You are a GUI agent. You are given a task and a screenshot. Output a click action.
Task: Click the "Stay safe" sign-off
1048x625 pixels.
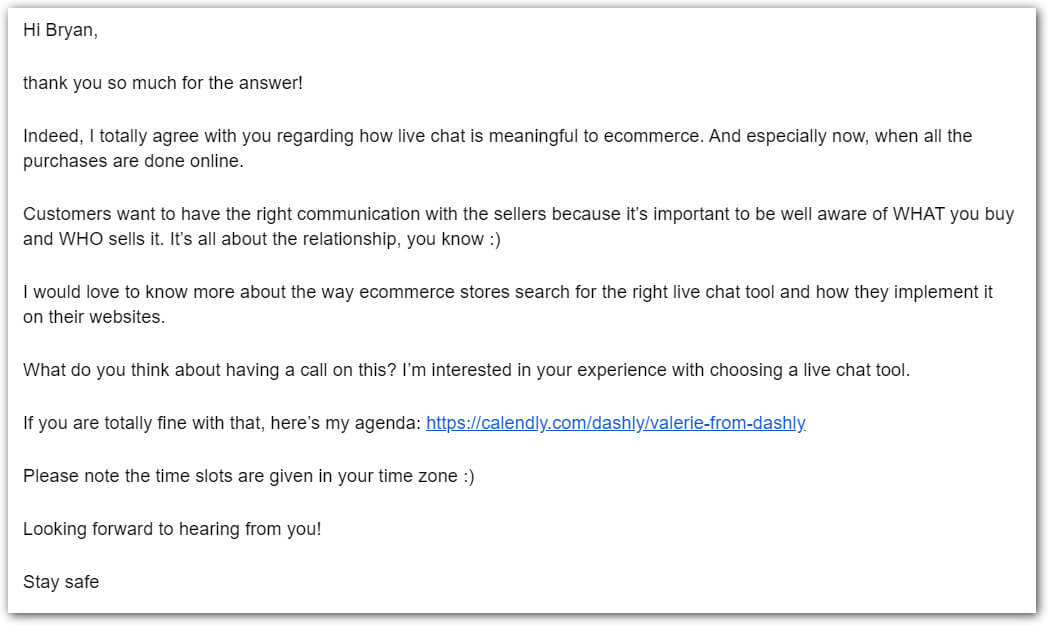pos(61,582)
